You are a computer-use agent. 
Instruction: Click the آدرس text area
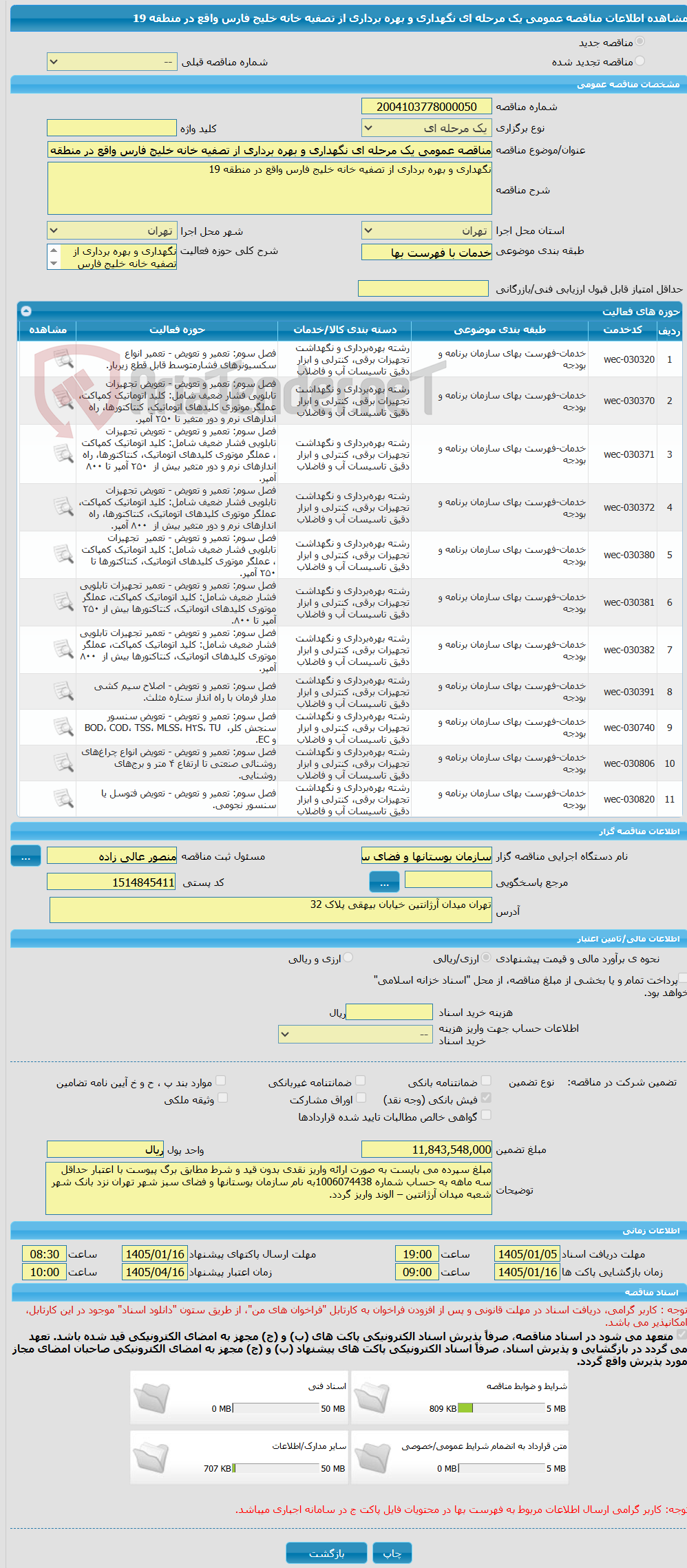click(271, 910)
